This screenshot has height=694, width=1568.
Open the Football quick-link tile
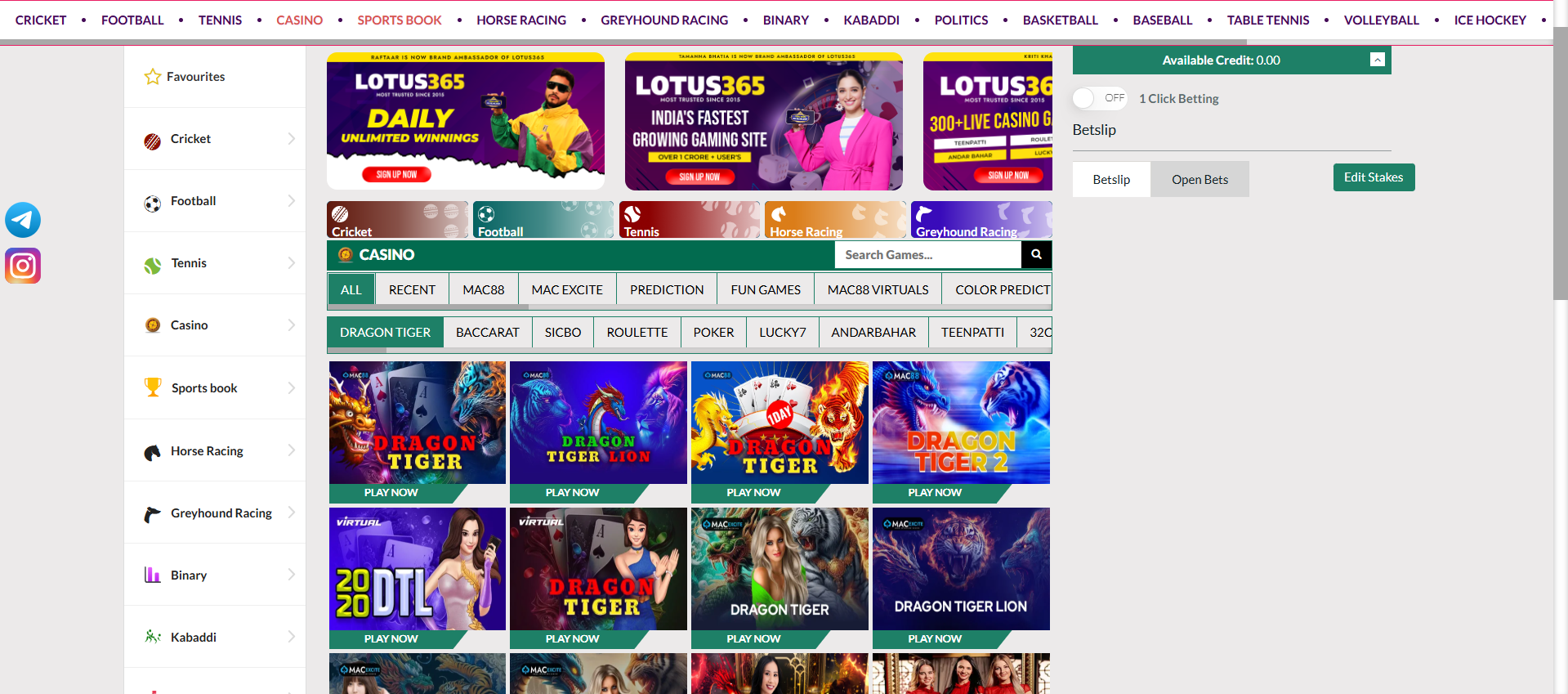coord(543,220)
